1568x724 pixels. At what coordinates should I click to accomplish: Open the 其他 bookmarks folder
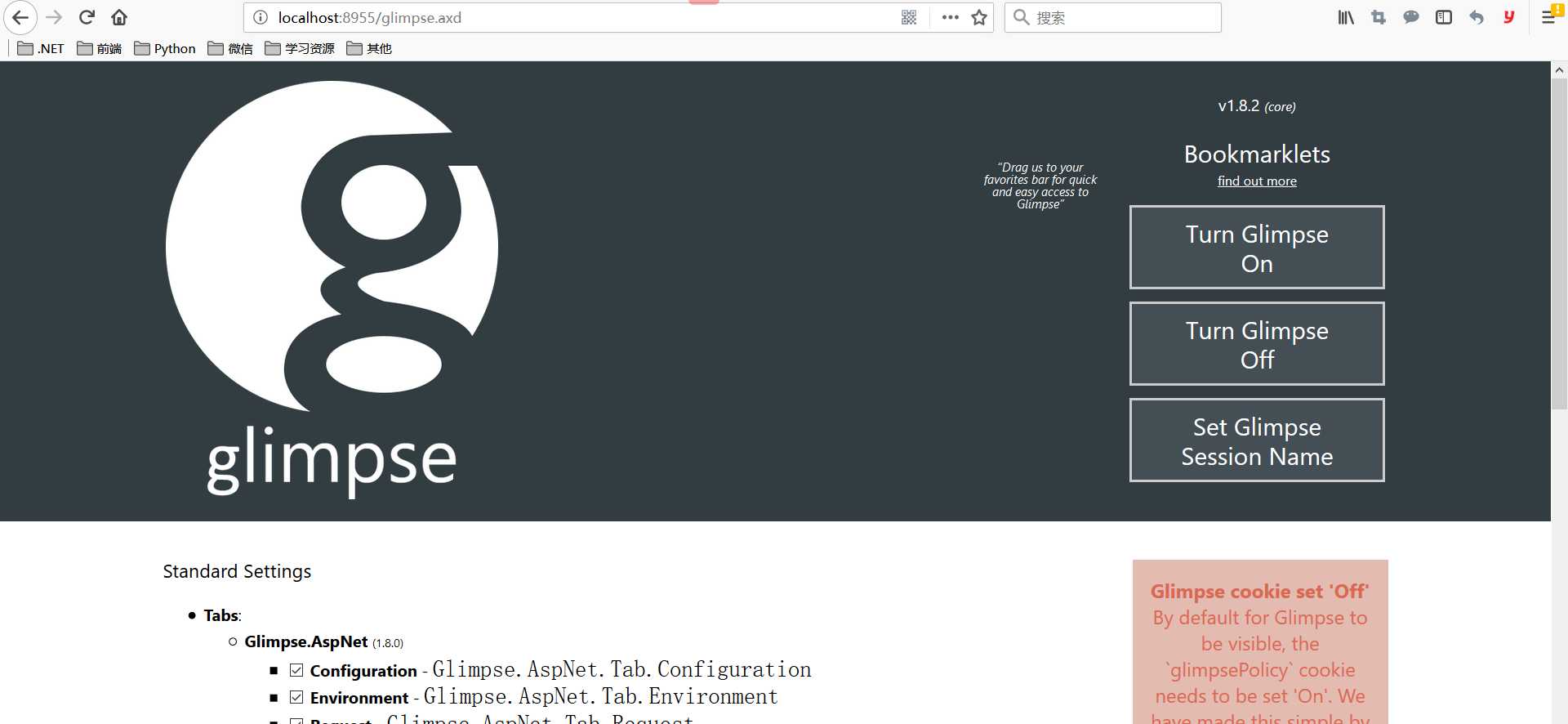point(369,48)
